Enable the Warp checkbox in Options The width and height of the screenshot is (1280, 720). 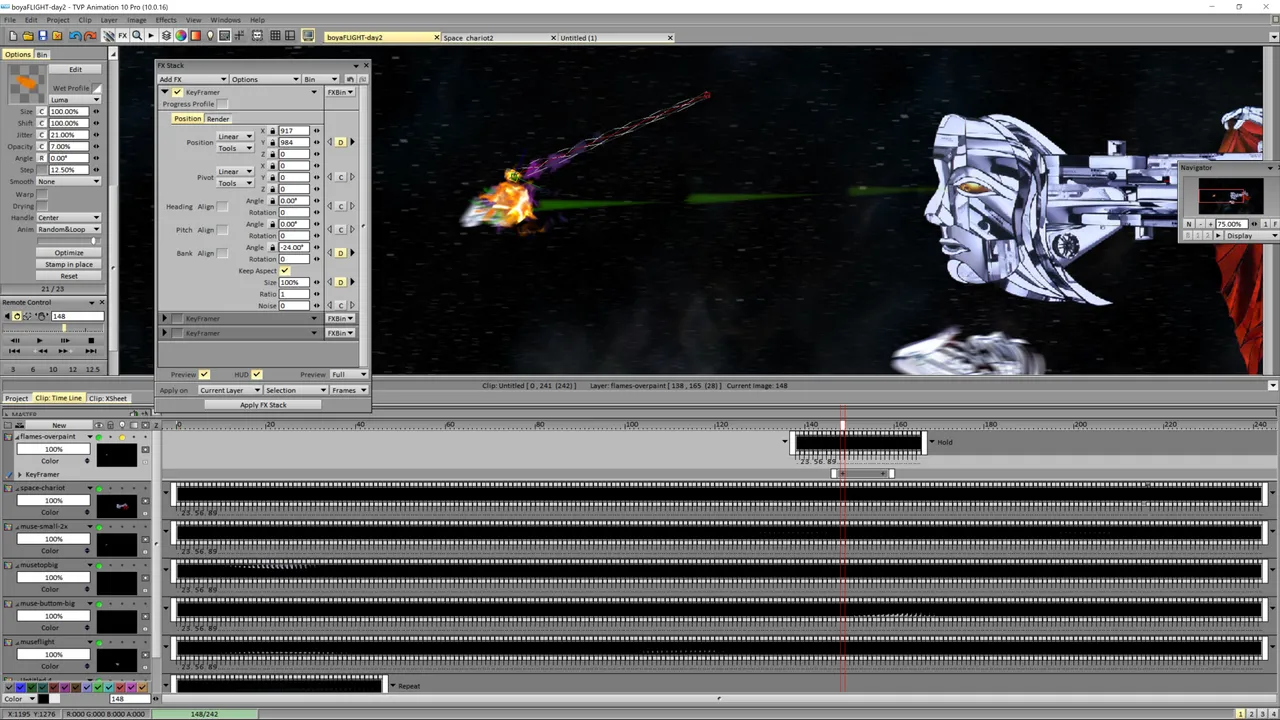click(42, 194)
